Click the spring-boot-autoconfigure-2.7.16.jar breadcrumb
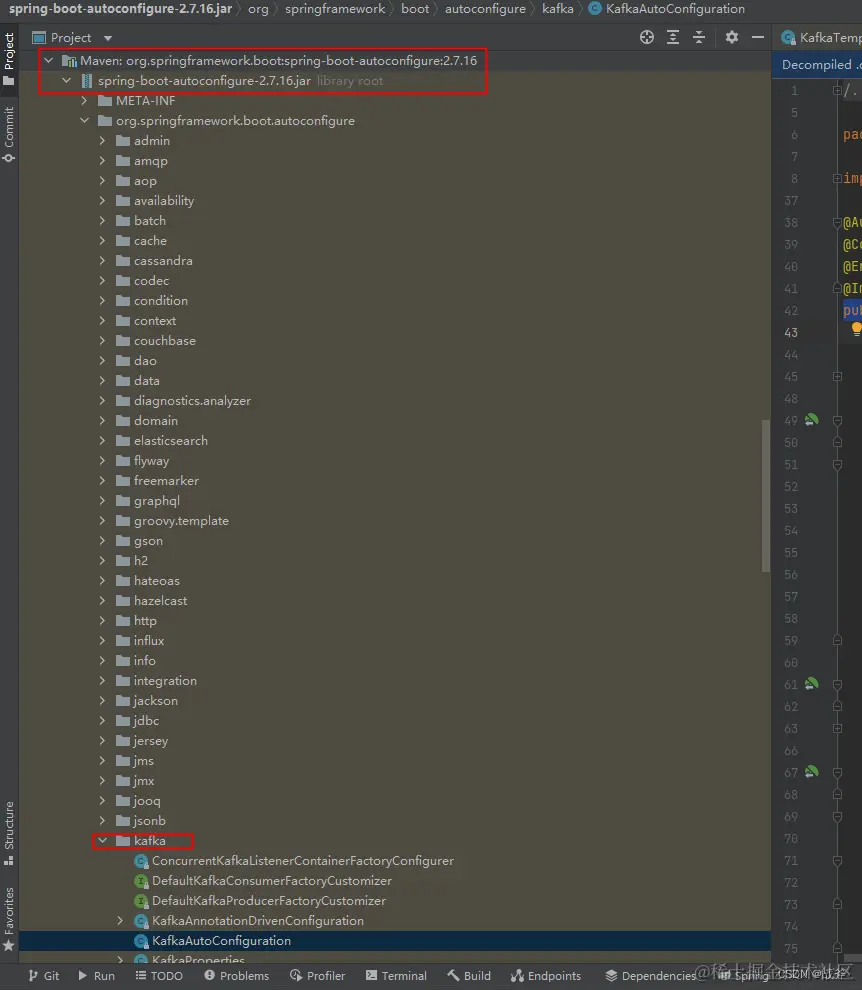This screenshot has height=990, width=862. (x=120, y=9)
